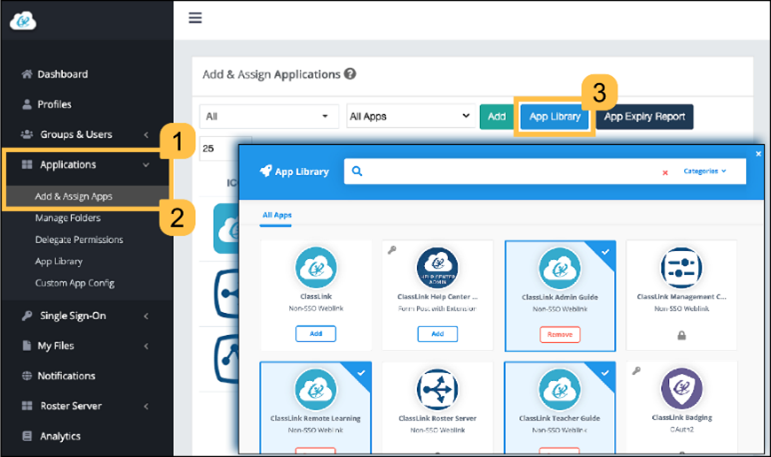Screen dimensions: 771x457
Task: Open Manage Folders submenu item
Action: (68, 218)
